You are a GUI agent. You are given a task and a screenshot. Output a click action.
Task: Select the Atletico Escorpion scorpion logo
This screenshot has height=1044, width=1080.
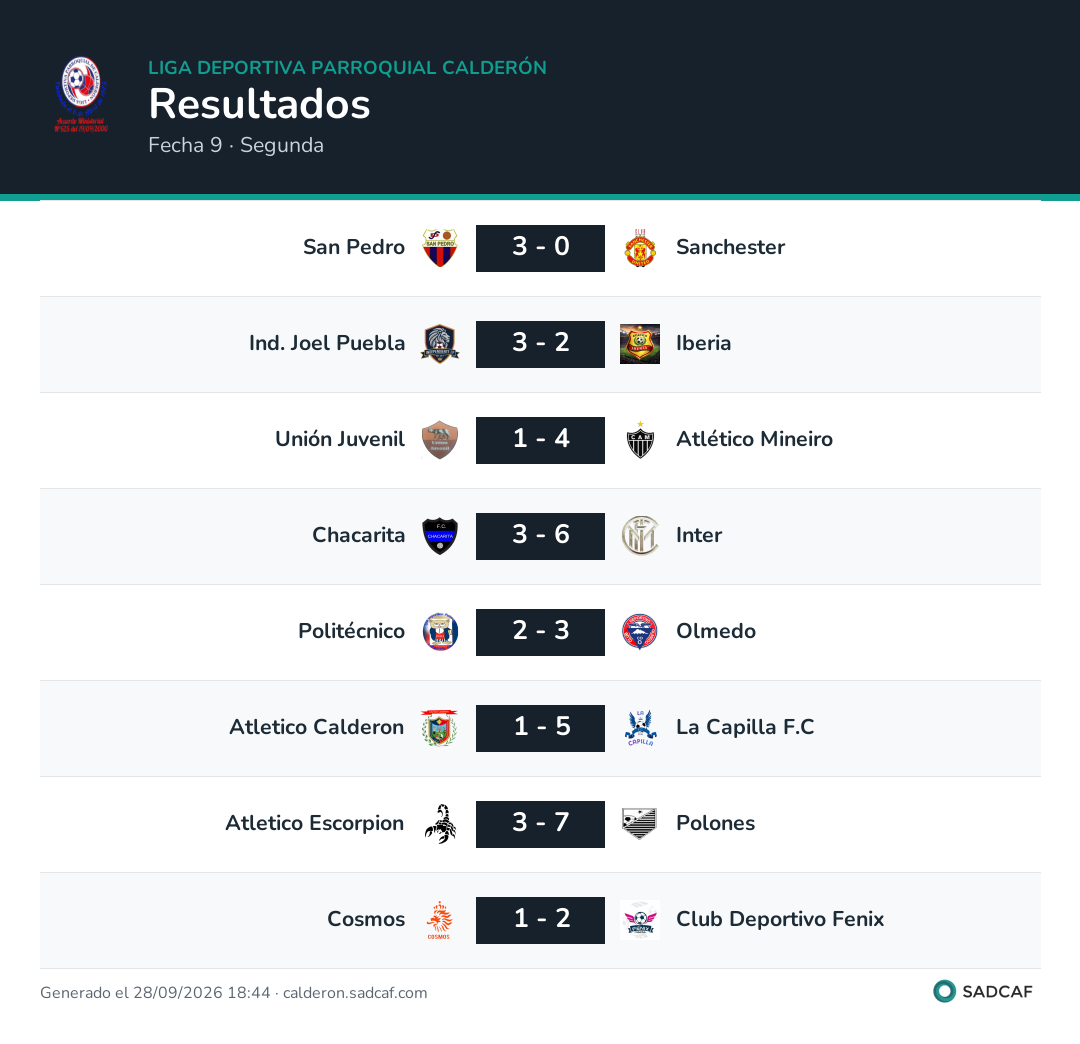440,824
